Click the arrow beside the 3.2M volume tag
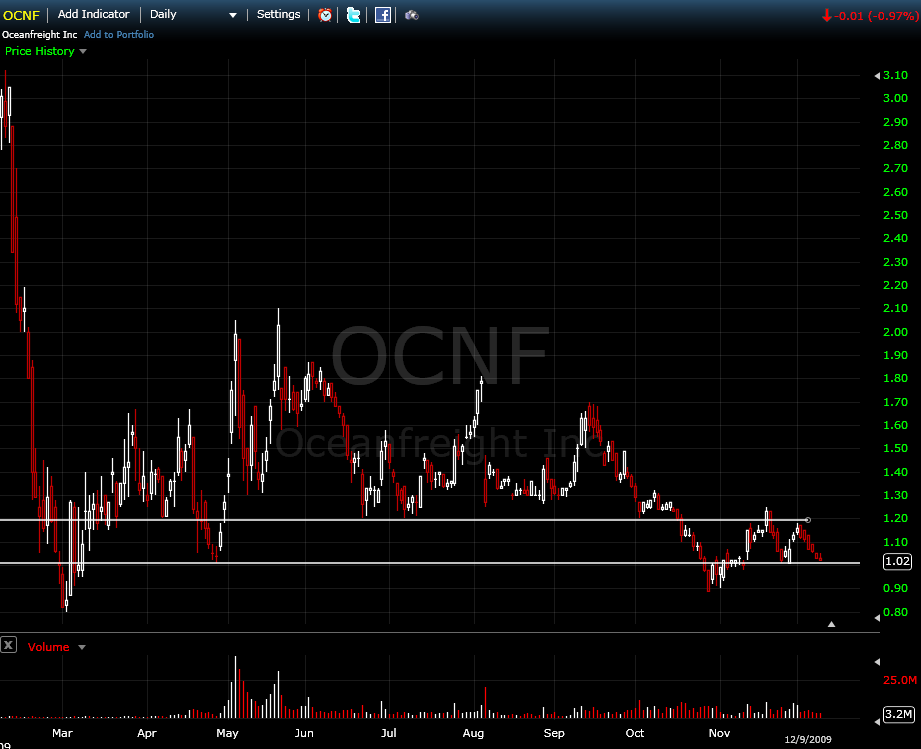921x749 pixels. click(x=877, y=722)
